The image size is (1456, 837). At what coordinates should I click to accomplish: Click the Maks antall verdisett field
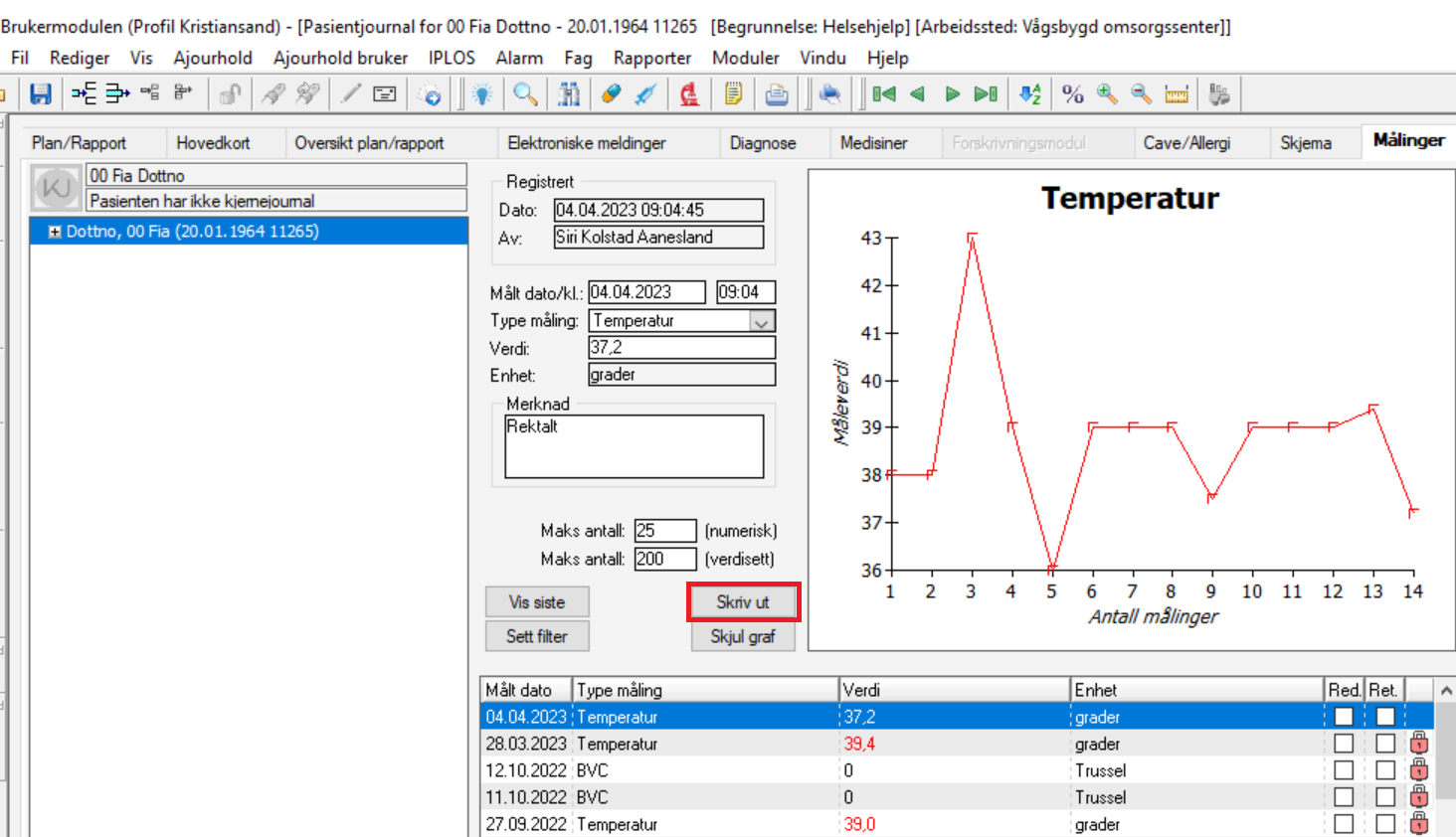pos(665,559)
